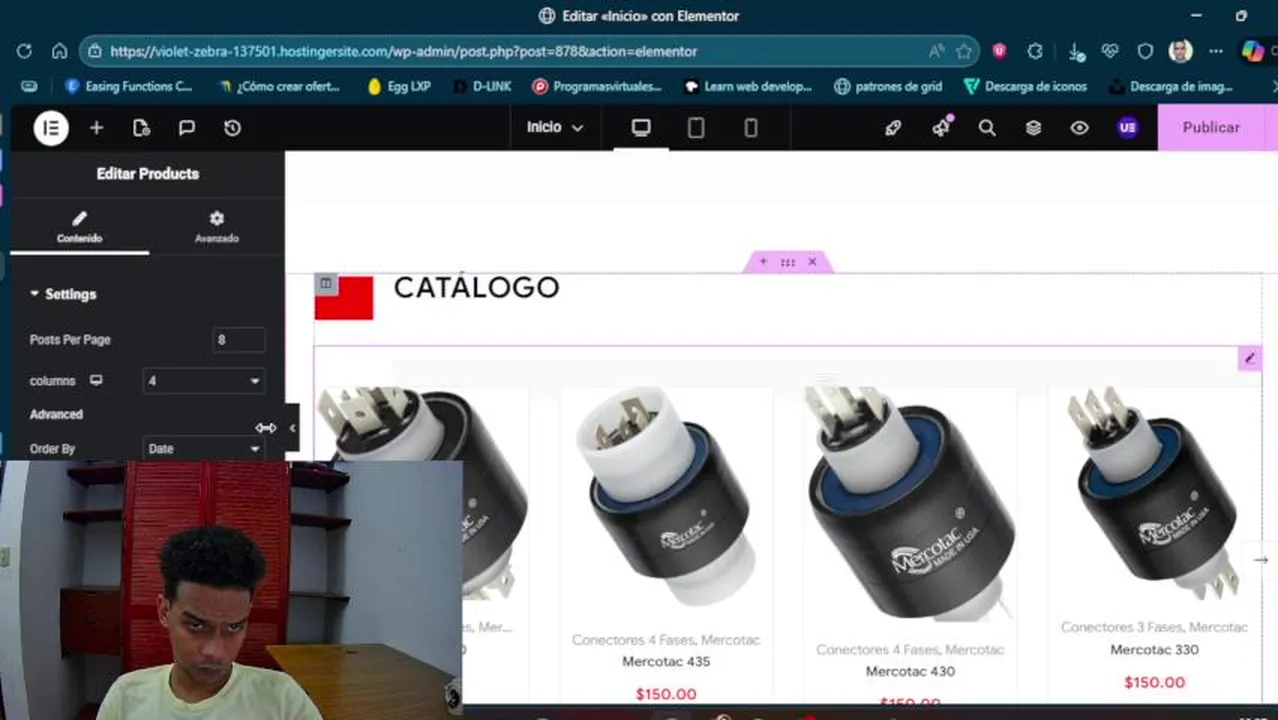Open the Egg LXP bookmark
Image resolution: width=1278 pixels, height=720 pixels.
tap(399, 87)
